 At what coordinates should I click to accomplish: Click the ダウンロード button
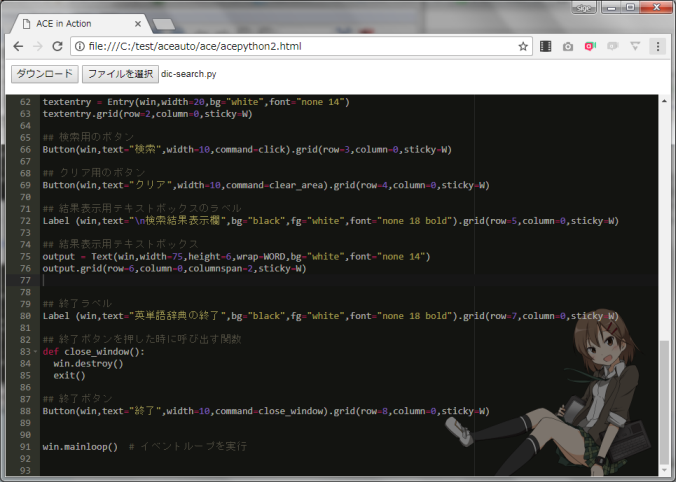pos(45,74)
